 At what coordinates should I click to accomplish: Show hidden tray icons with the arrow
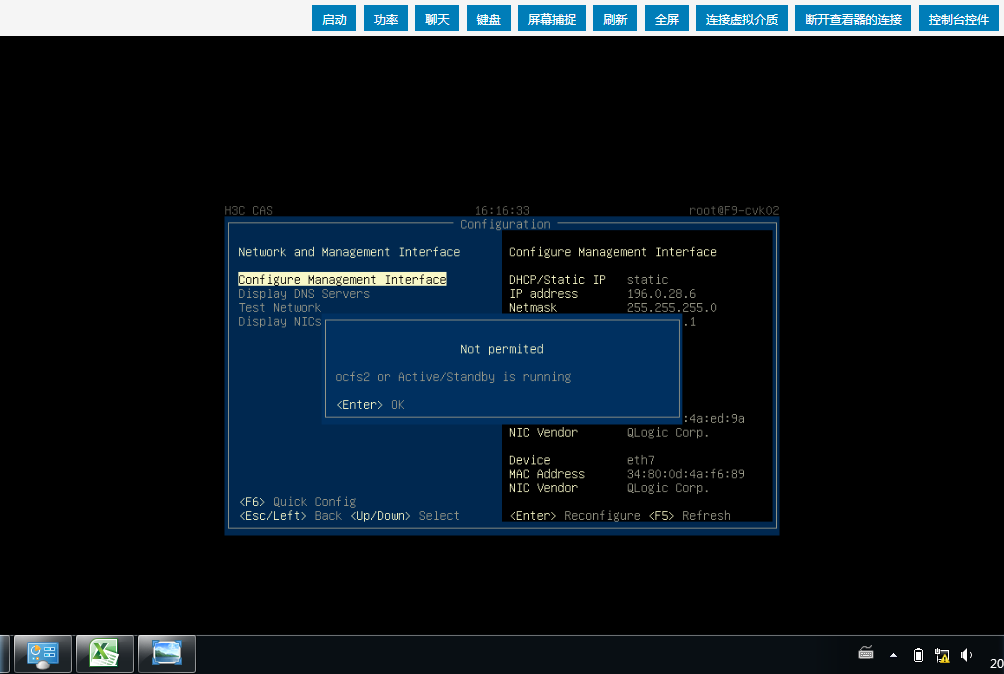click(893, 655)
